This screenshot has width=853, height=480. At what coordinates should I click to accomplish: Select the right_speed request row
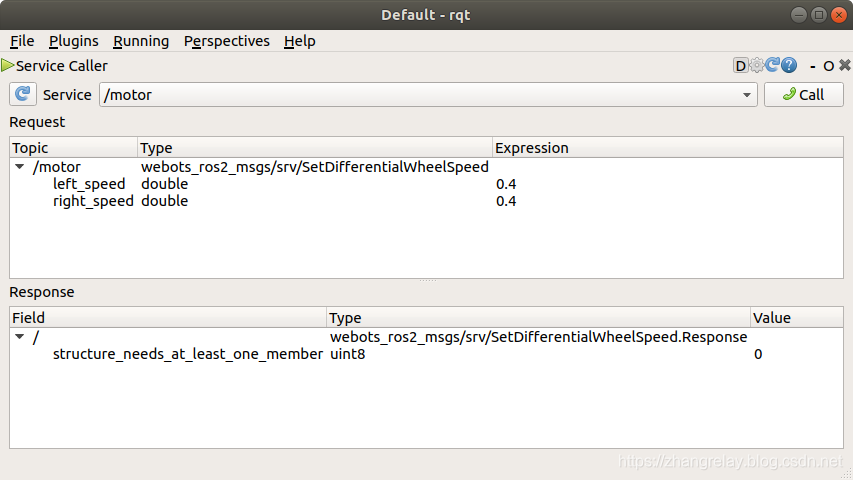(x=426, y=201)
